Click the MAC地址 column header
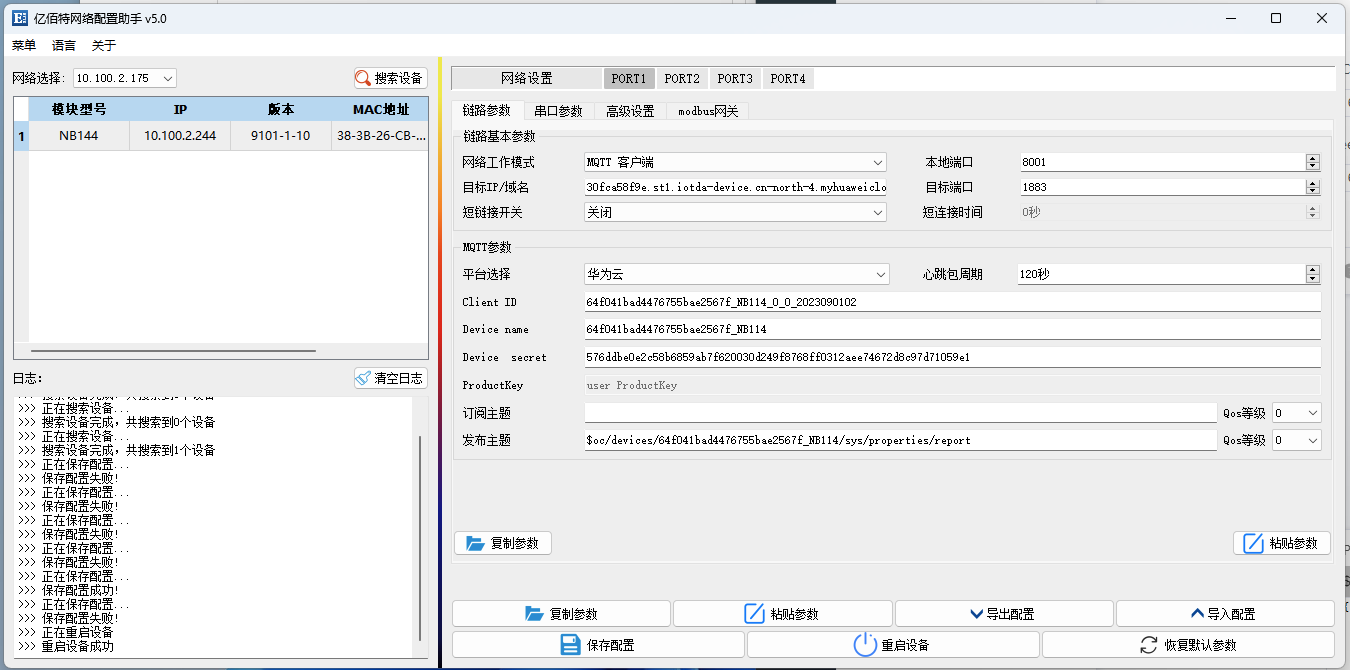Viewport: 1350px width, 670px height. tap(380, 109)
